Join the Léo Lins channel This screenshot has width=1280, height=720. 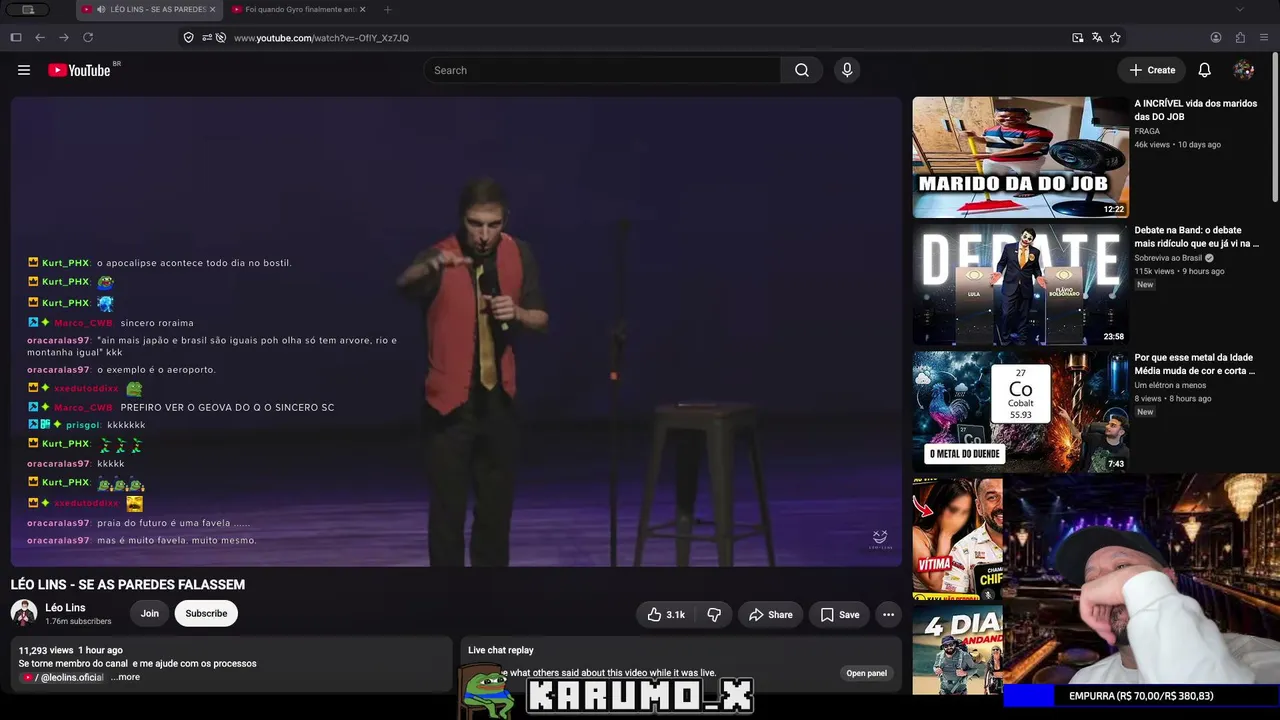[x=150, y=614]
